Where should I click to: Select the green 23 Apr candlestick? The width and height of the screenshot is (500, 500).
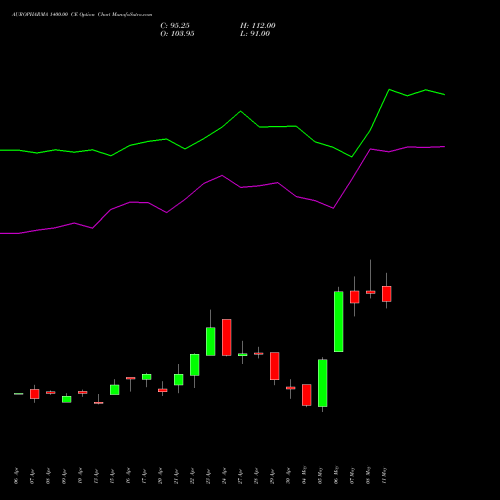point(210,342)
